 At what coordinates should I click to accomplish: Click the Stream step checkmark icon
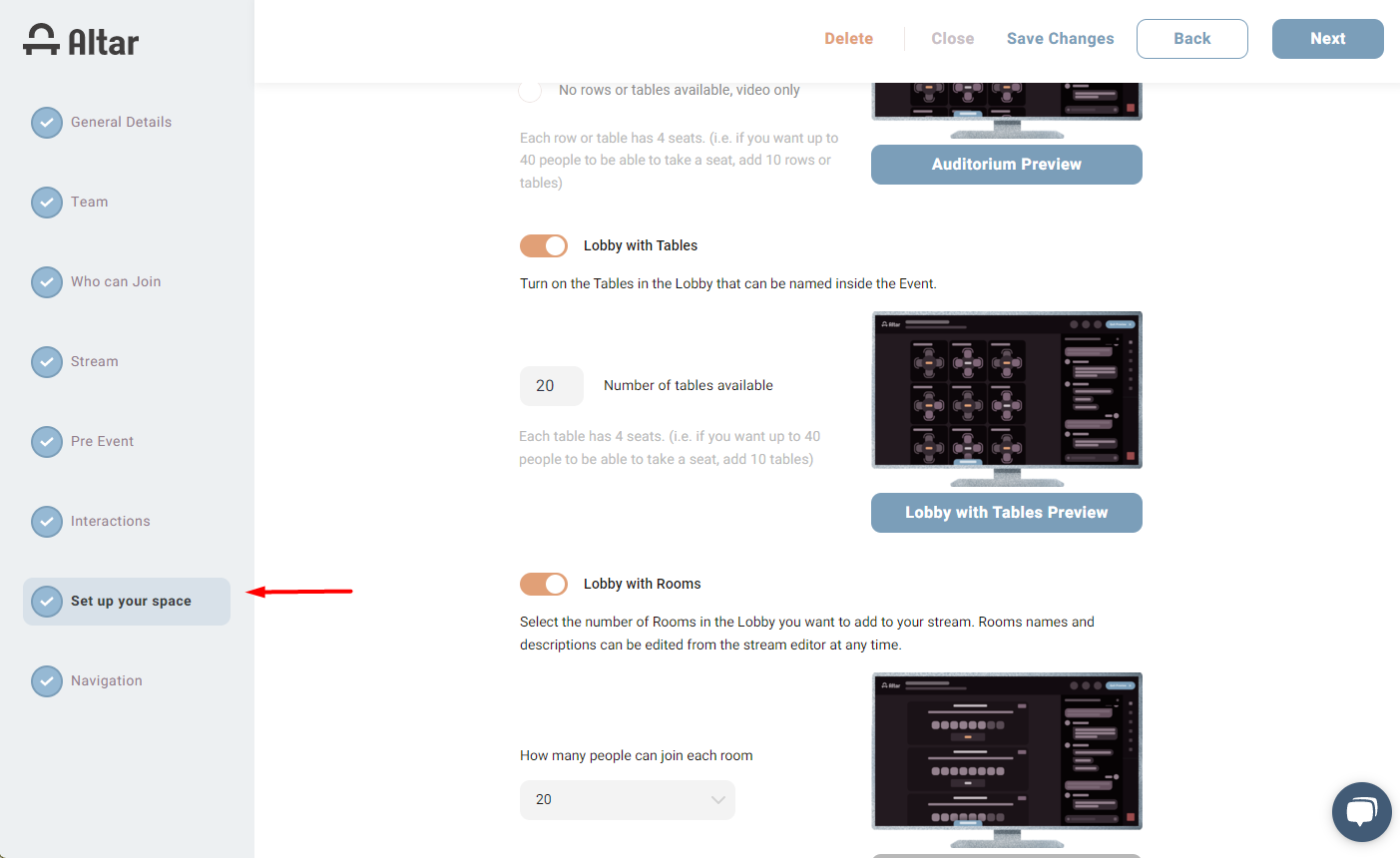(x=47, y=361)
